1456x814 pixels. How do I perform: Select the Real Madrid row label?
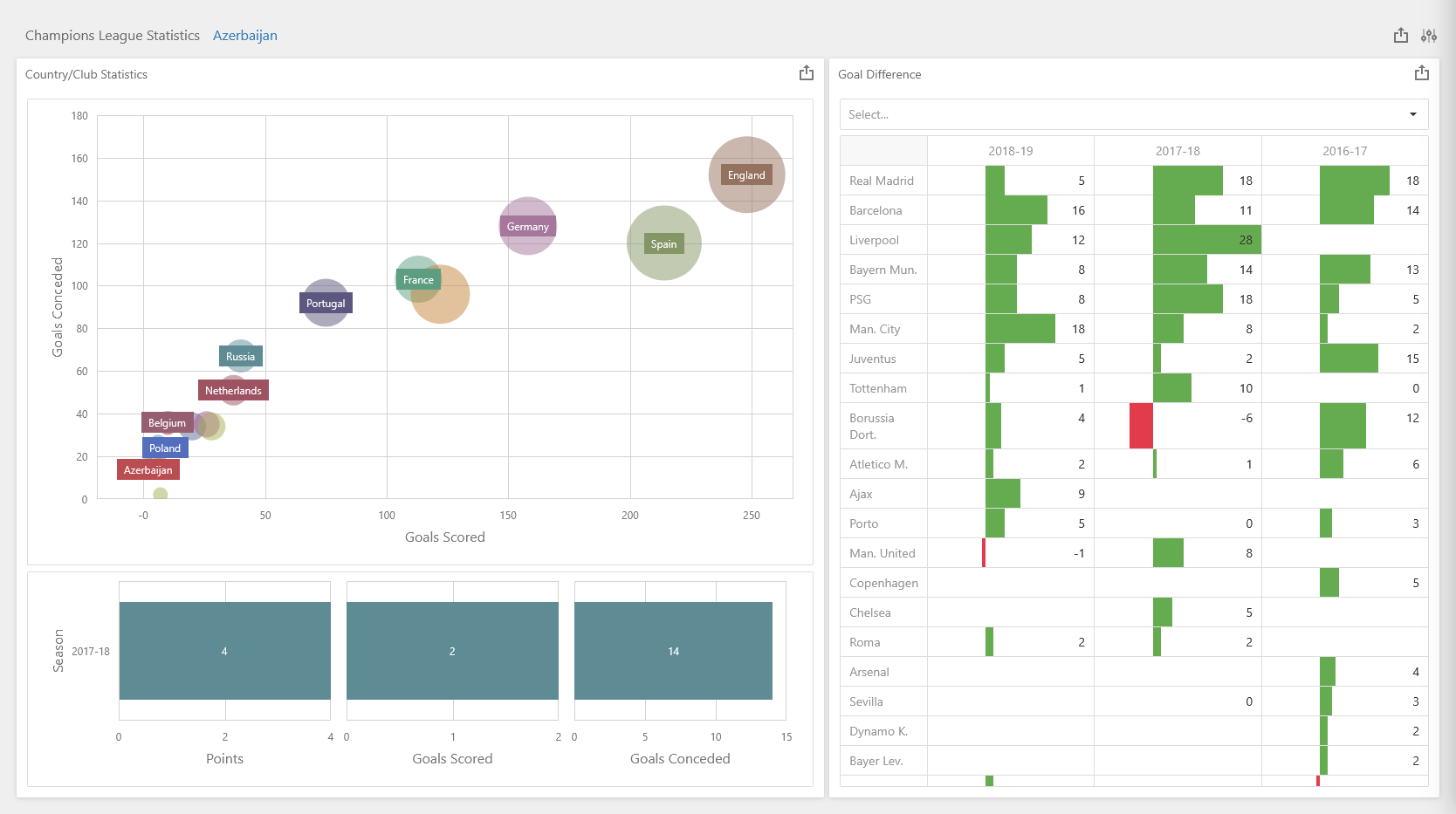tap(882, 181)
